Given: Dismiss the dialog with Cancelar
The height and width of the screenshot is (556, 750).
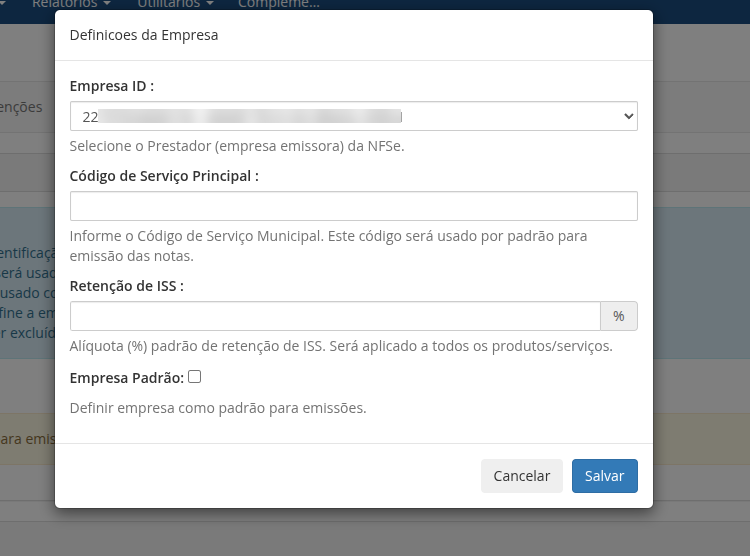Looking at the screenshot, I should [x=522, y=476].
